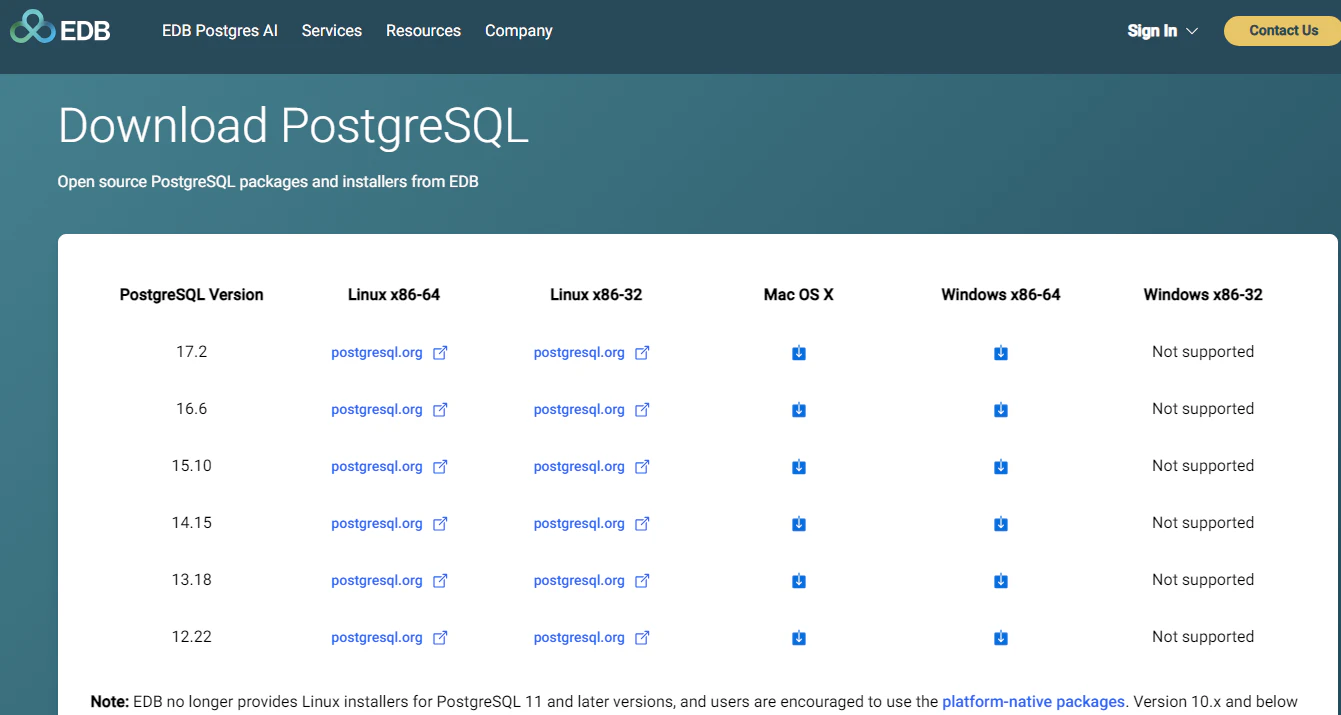Click the PostgreSQL Version column header

[x=192, y=295]
